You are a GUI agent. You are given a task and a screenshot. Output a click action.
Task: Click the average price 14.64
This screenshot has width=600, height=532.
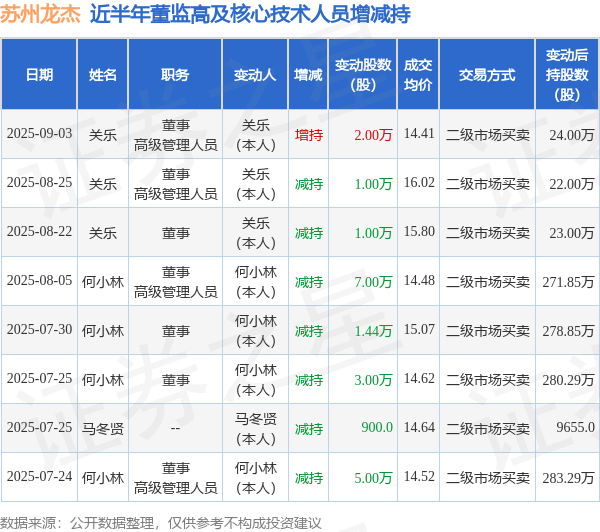(x=419, y=427)
